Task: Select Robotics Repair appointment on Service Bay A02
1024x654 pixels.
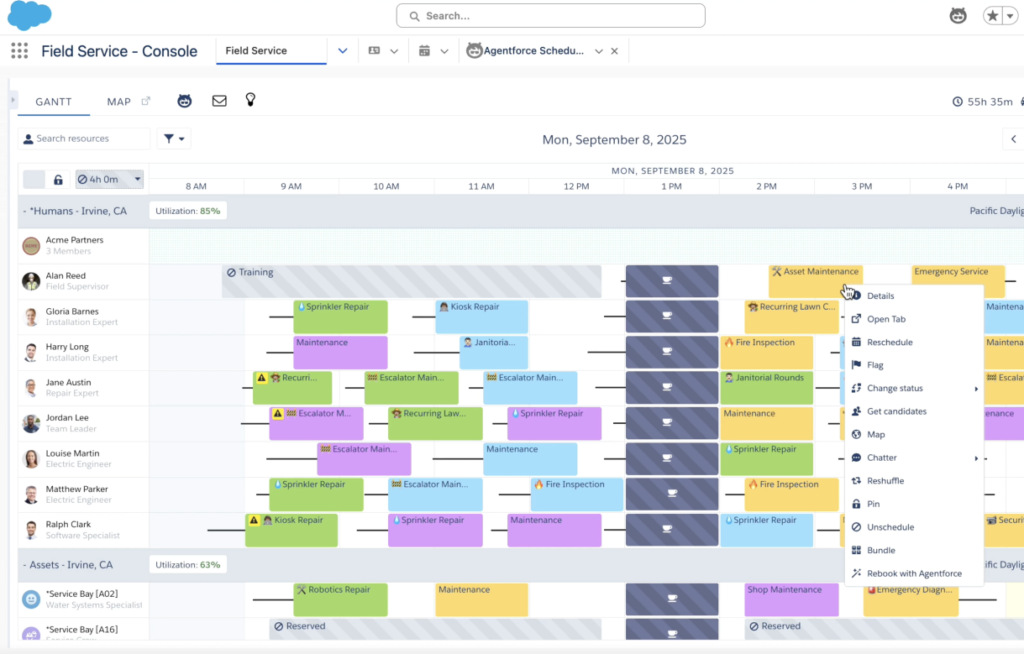Action: [340, 600]
